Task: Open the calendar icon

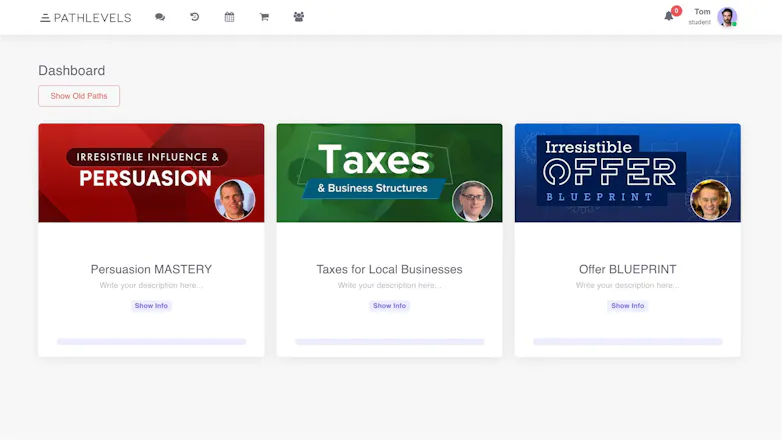Action: point(229,17)
